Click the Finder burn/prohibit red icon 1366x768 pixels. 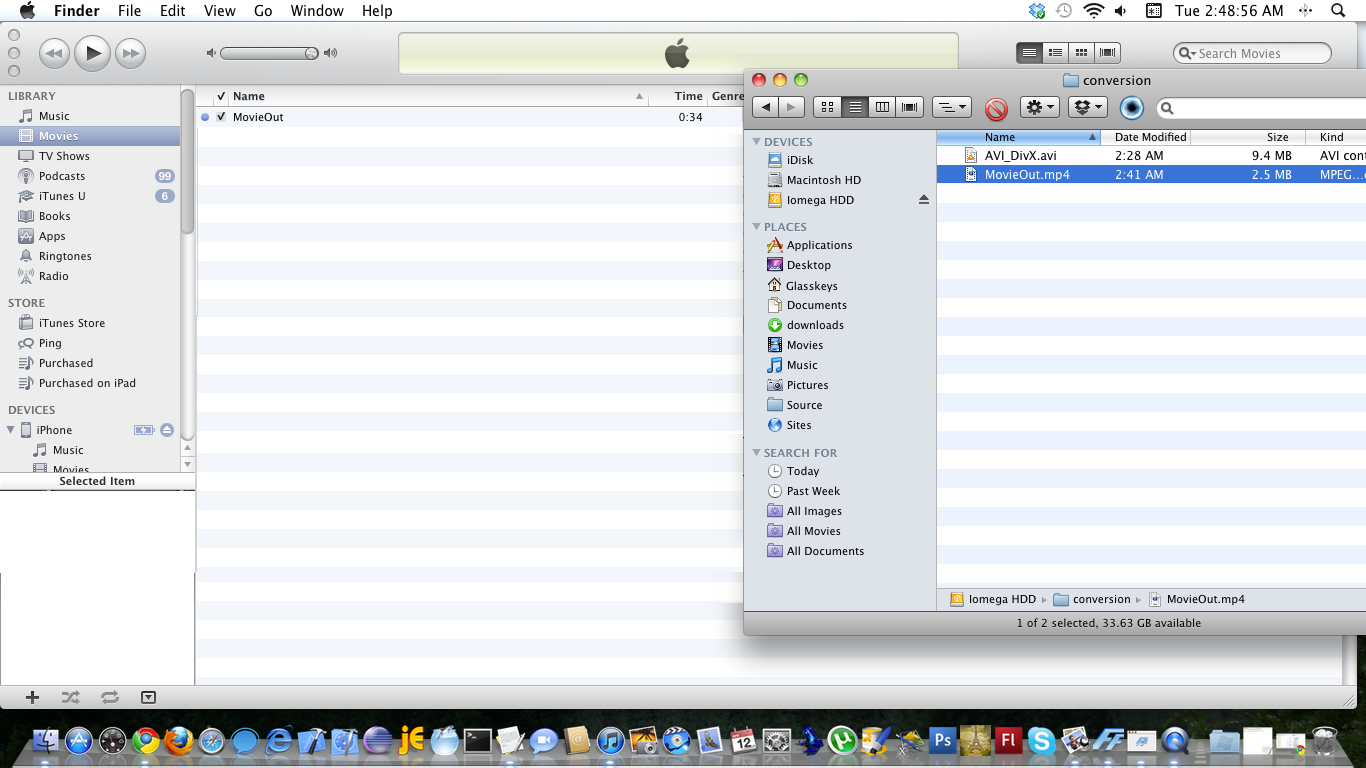pos(996,108)
